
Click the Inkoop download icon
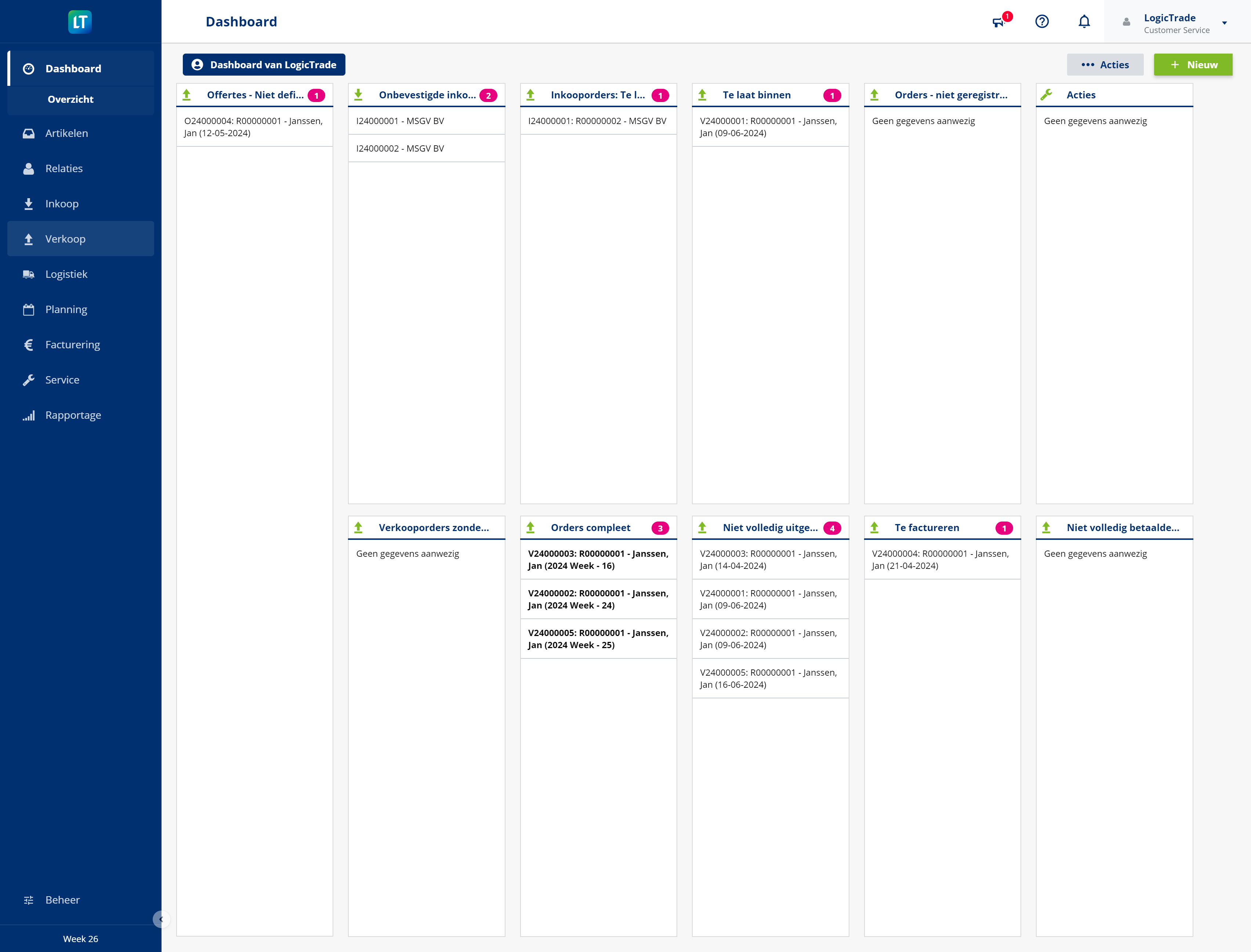click(x=28, y=203)
